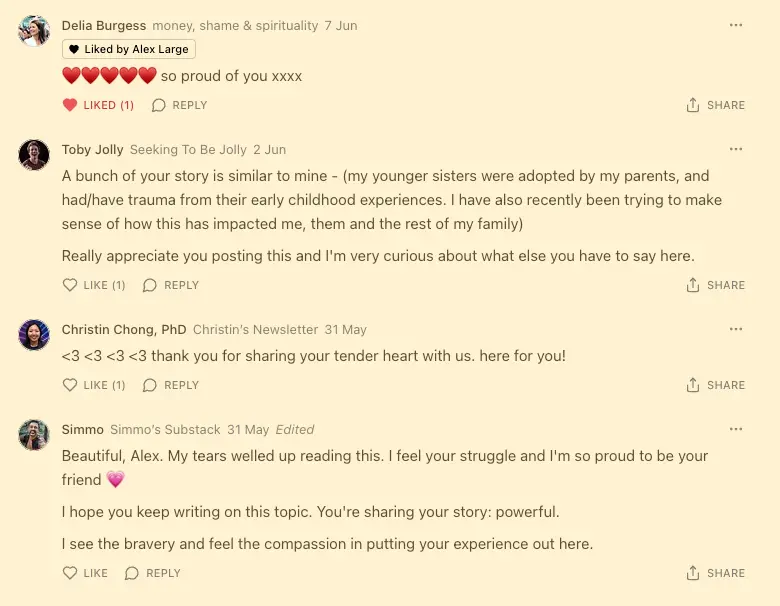Open more options for Delia Burgess's comment

[736, 25]
